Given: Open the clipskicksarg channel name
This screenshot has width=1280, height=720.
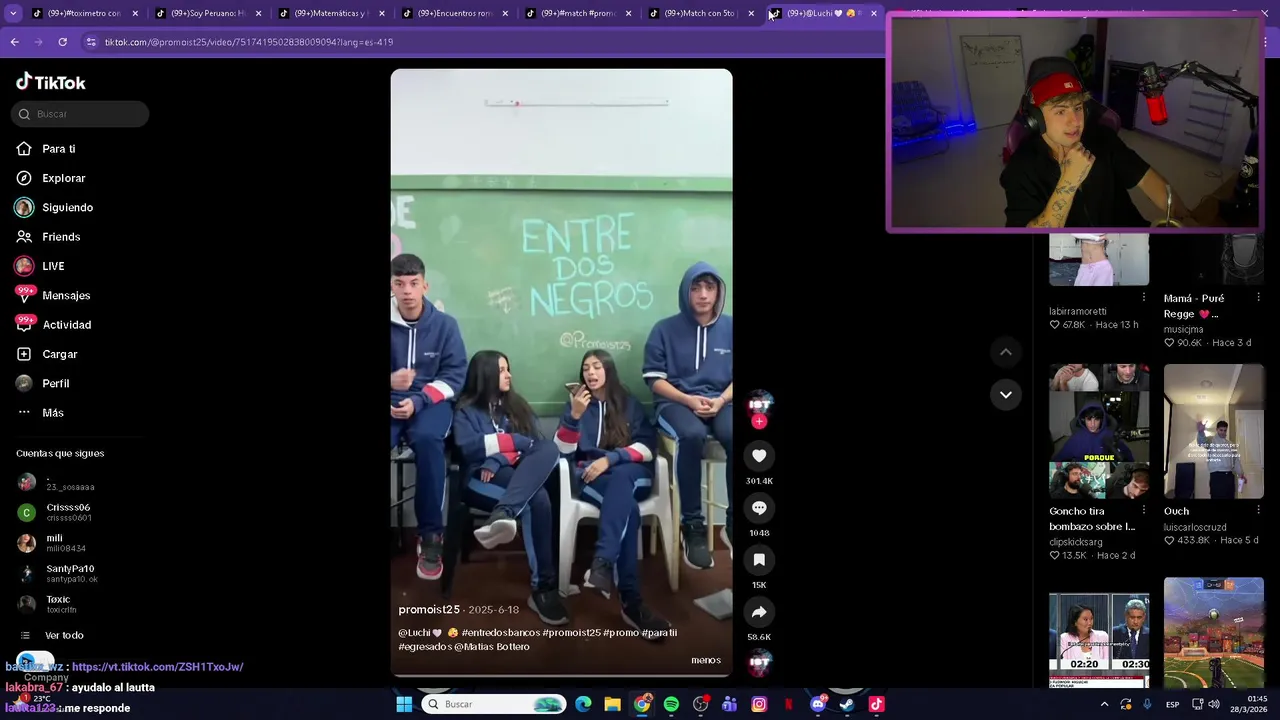Looking at the screenshot, I should (1076, 542).
